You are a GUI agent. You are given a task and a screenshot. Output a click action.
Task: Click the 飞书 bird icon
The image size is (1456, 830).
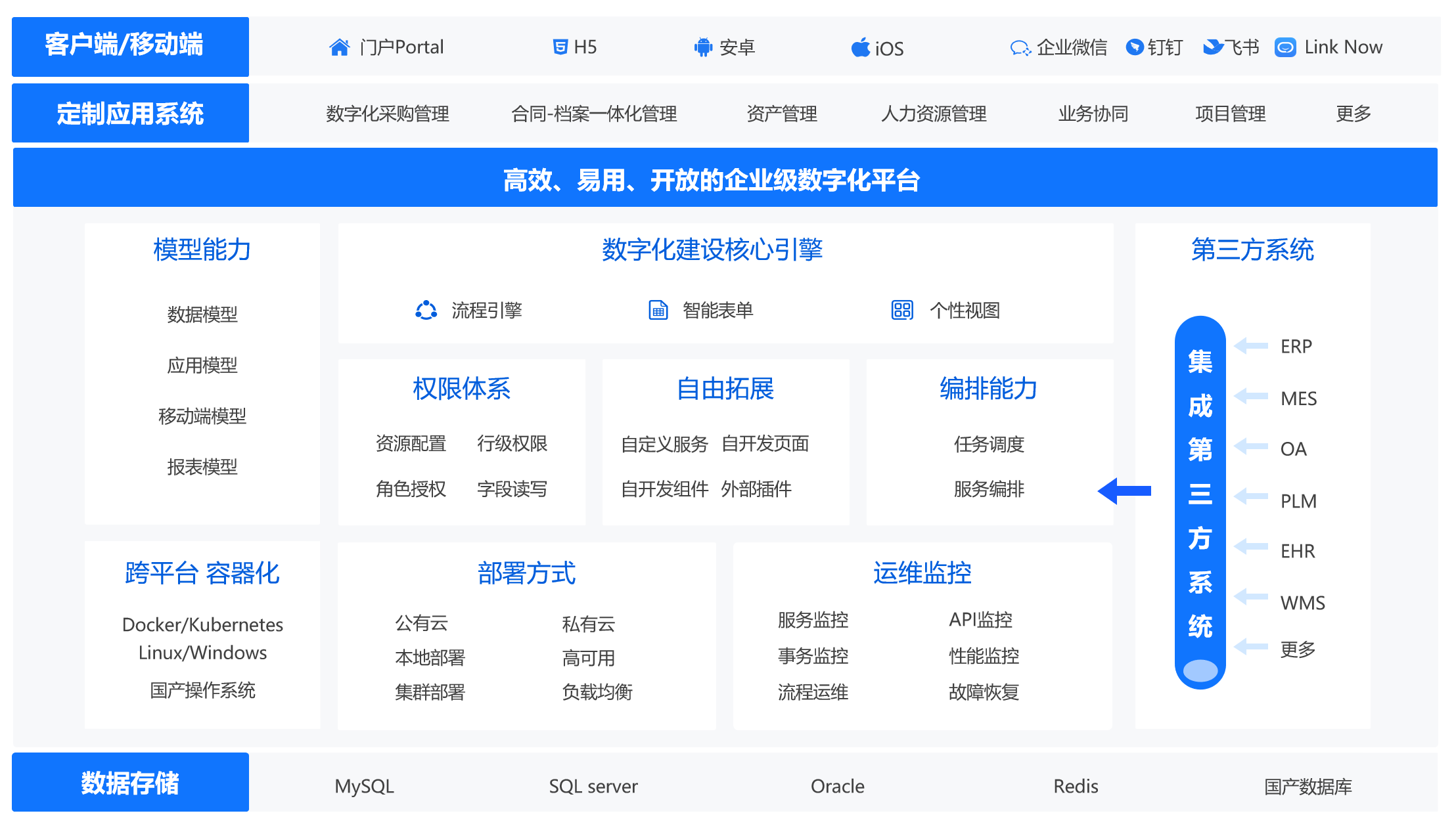coord(1212,47)
